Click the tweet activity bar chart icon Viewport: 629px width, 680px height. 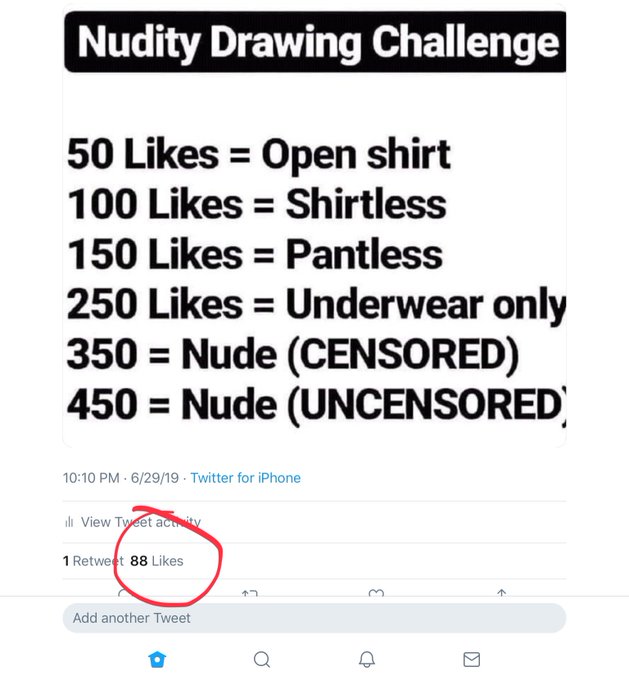pos(69,522)
